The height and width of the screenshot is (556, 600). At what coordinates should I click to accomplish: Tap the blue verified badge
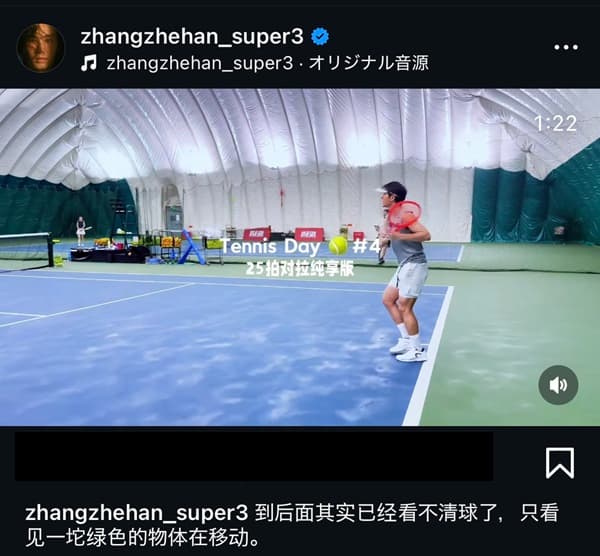[x=320, y=37]
